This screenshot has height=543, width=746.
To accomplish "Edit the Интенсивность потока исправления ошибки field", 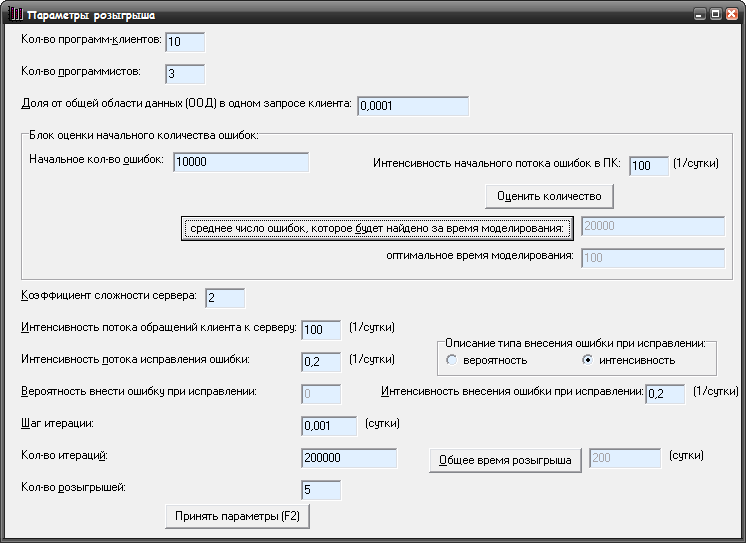I will [321, 362].
